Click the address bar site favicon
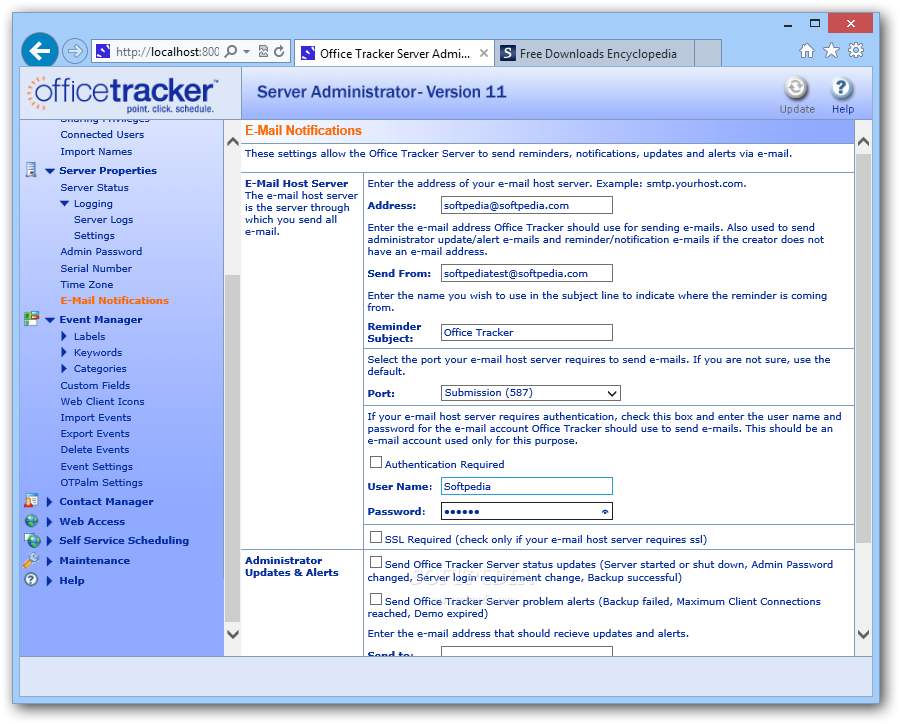 click(103, 52)
